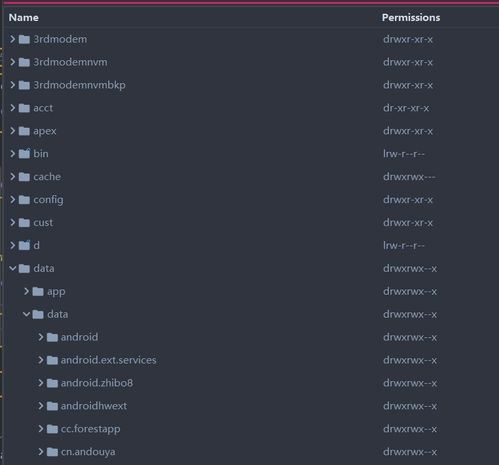The width and height of the screenshot is (499, 465).
Task: Select the cn.andouya folder icon
Action: point(52,452)
